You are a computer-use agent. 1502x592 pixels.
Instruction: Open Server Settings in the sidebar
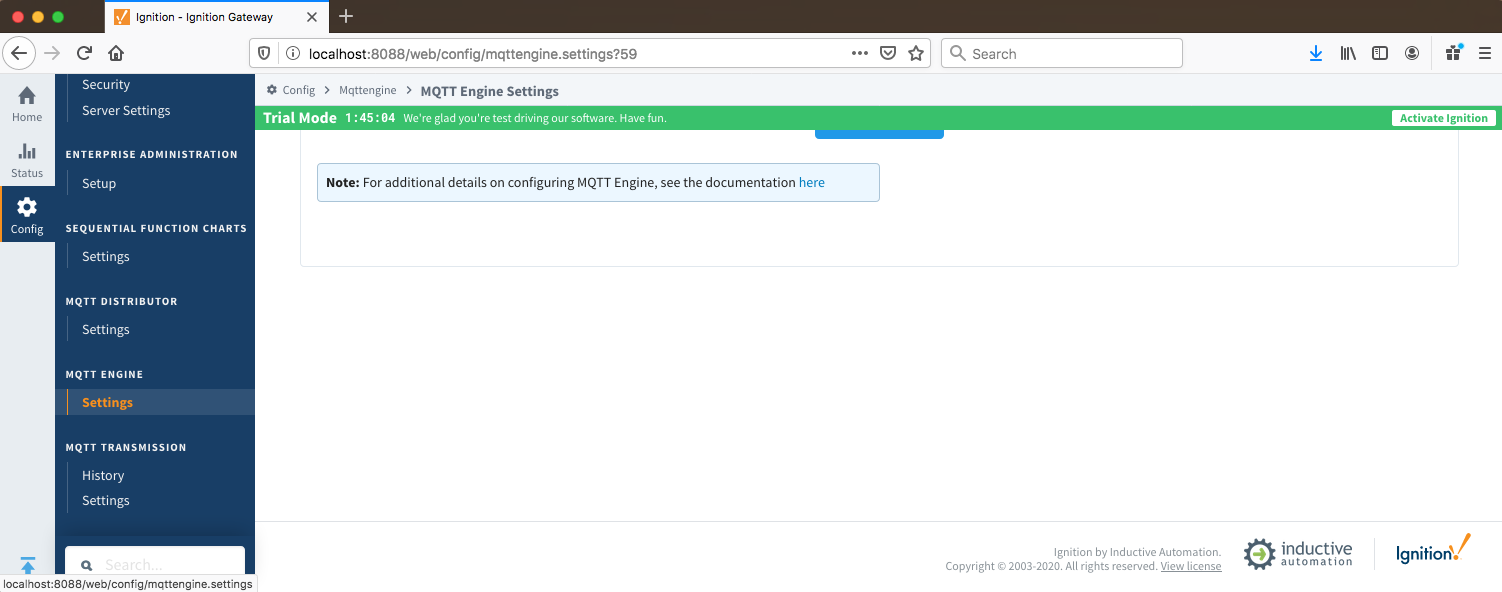(x=126, y=110)
